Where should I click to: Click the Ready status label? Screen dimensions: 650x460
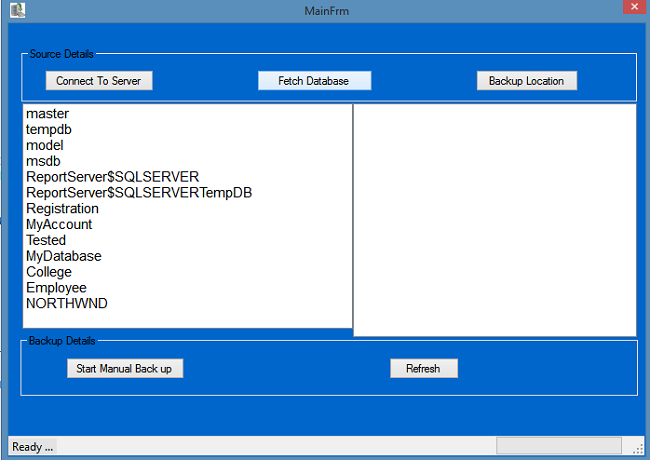tap(32, 447)
